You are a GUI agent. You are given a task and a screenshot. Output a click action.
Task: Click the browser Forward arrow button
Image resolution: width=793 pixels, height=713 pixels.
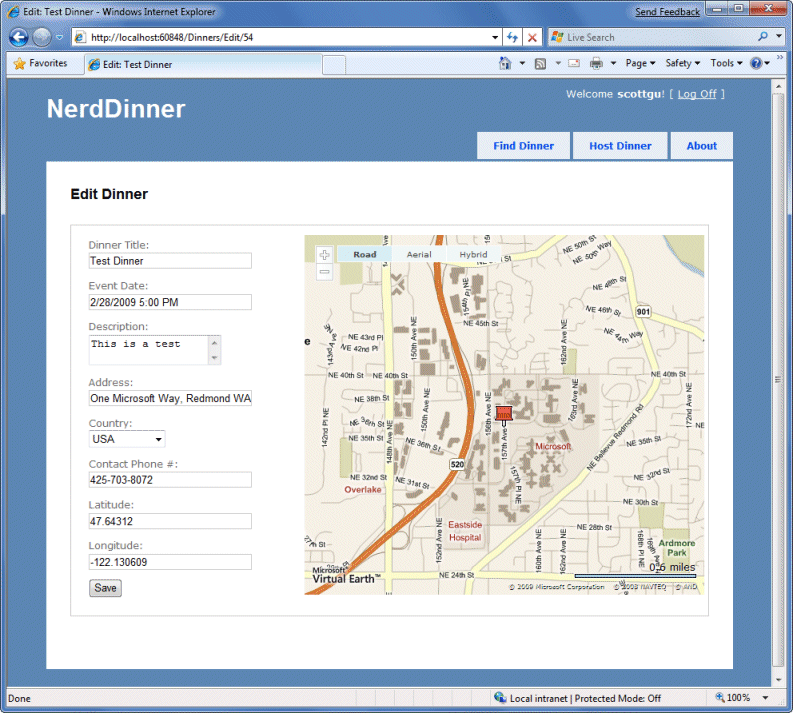pos(41,37)
